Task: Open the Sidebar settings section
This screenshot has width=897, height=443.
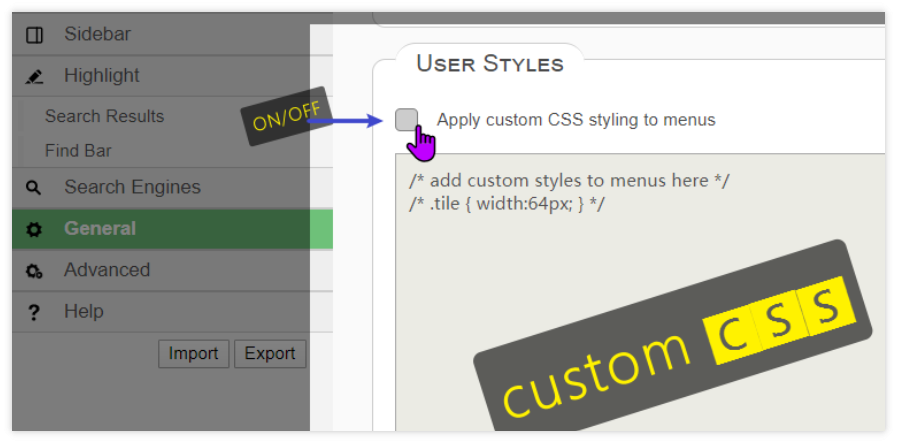Action: coord(172,34)
